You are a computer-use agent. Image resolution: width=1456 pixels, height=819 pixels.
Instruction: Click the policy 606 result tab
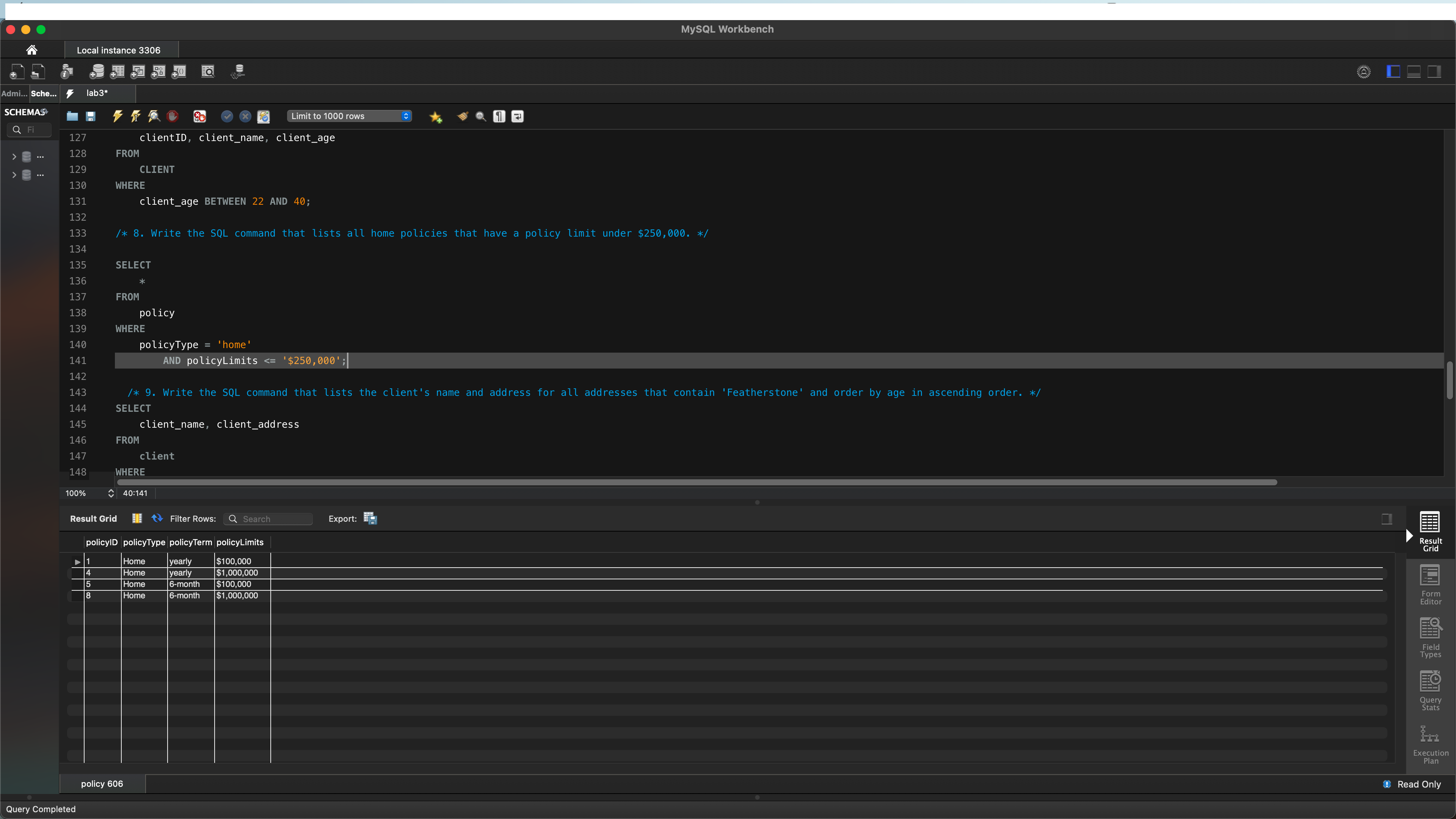(x=102, y=784)
